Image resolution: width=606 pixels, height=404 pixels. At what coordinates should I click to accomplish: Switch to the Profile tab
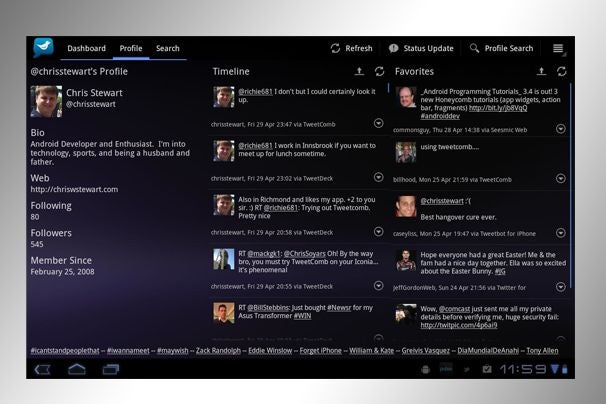click(131, 48)
